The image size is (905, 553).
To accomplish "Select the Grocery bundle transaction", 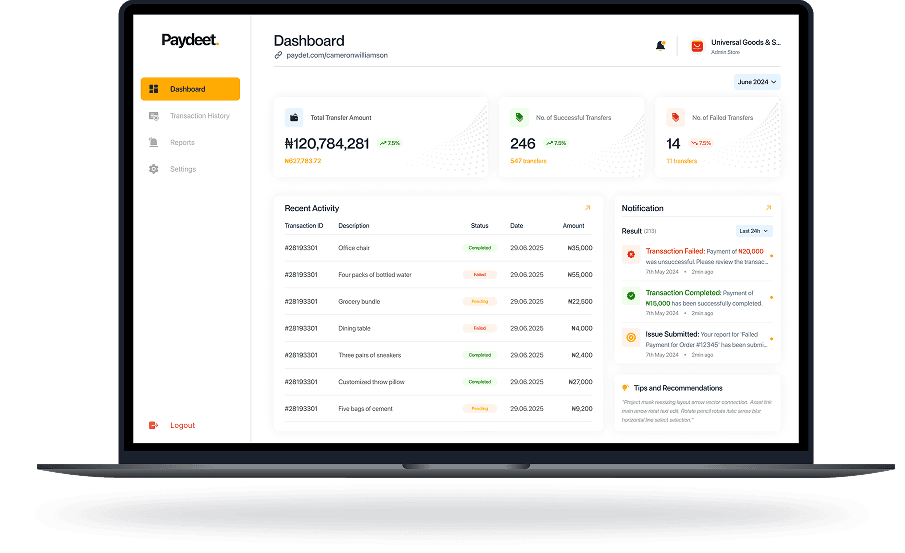I will [439, 301].
